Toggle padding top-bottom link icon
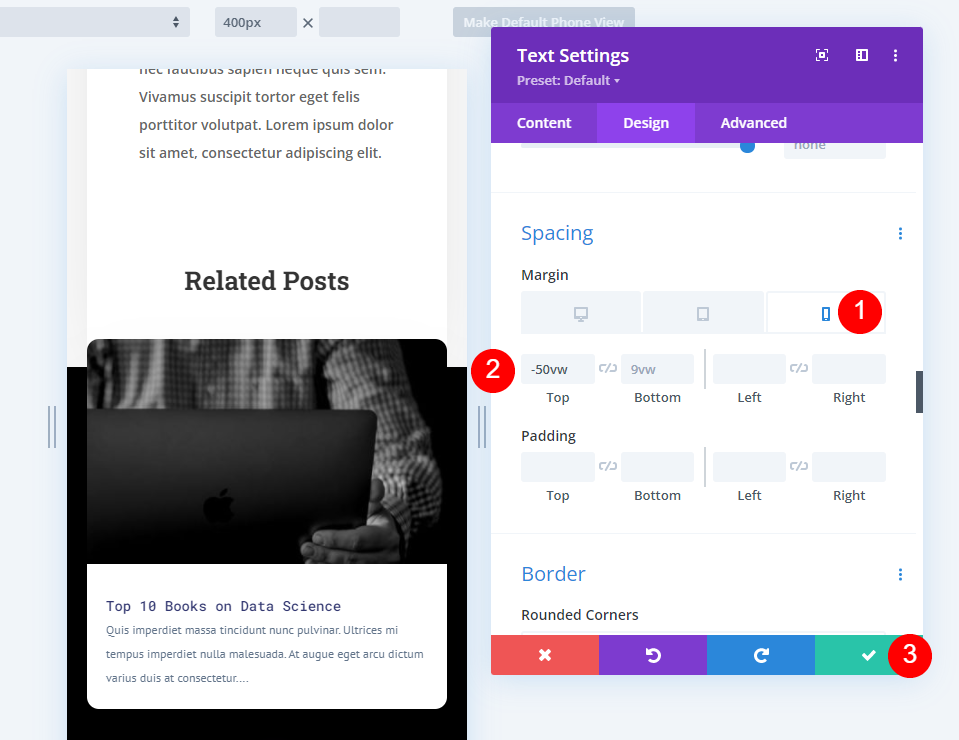The image size is (959, 740). coord(607,466)
